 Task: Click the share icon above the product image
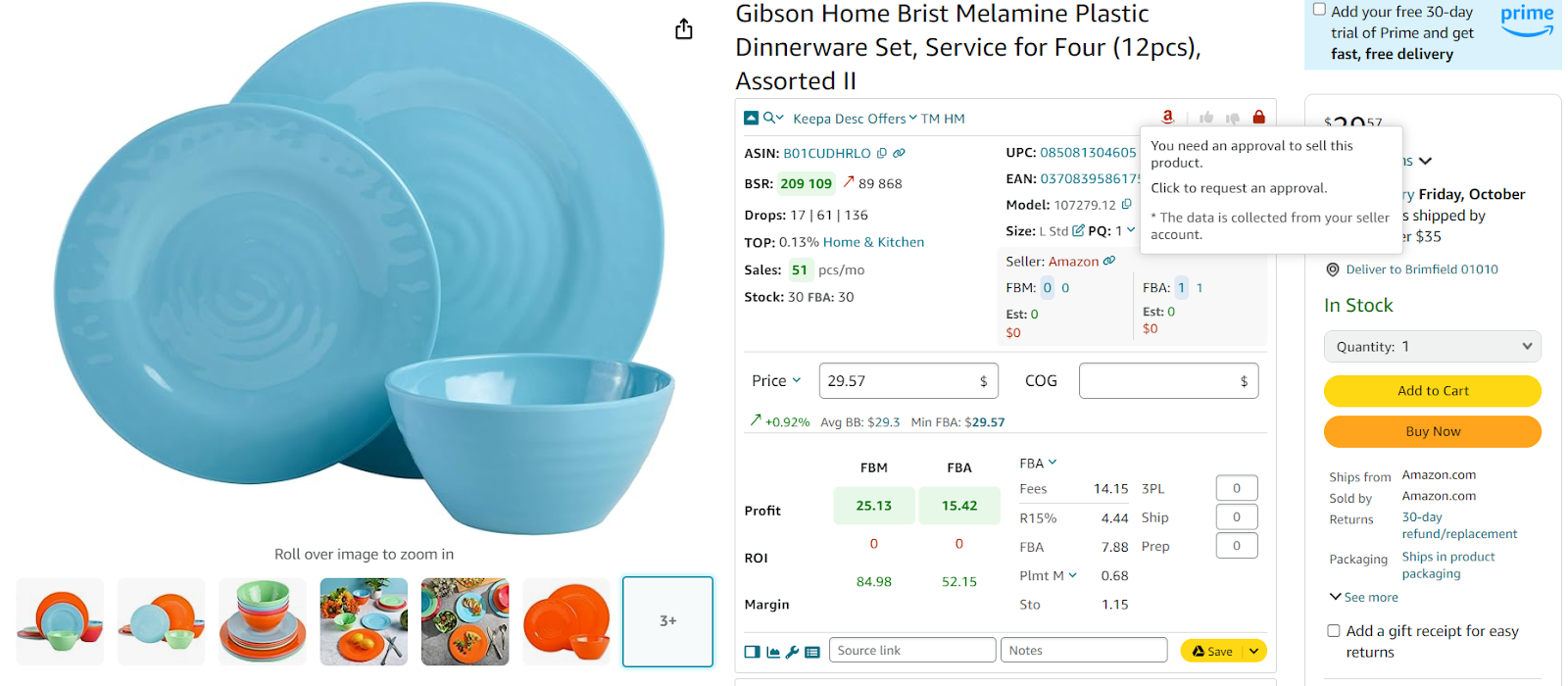pyautogui.click(x=684, y=29)
